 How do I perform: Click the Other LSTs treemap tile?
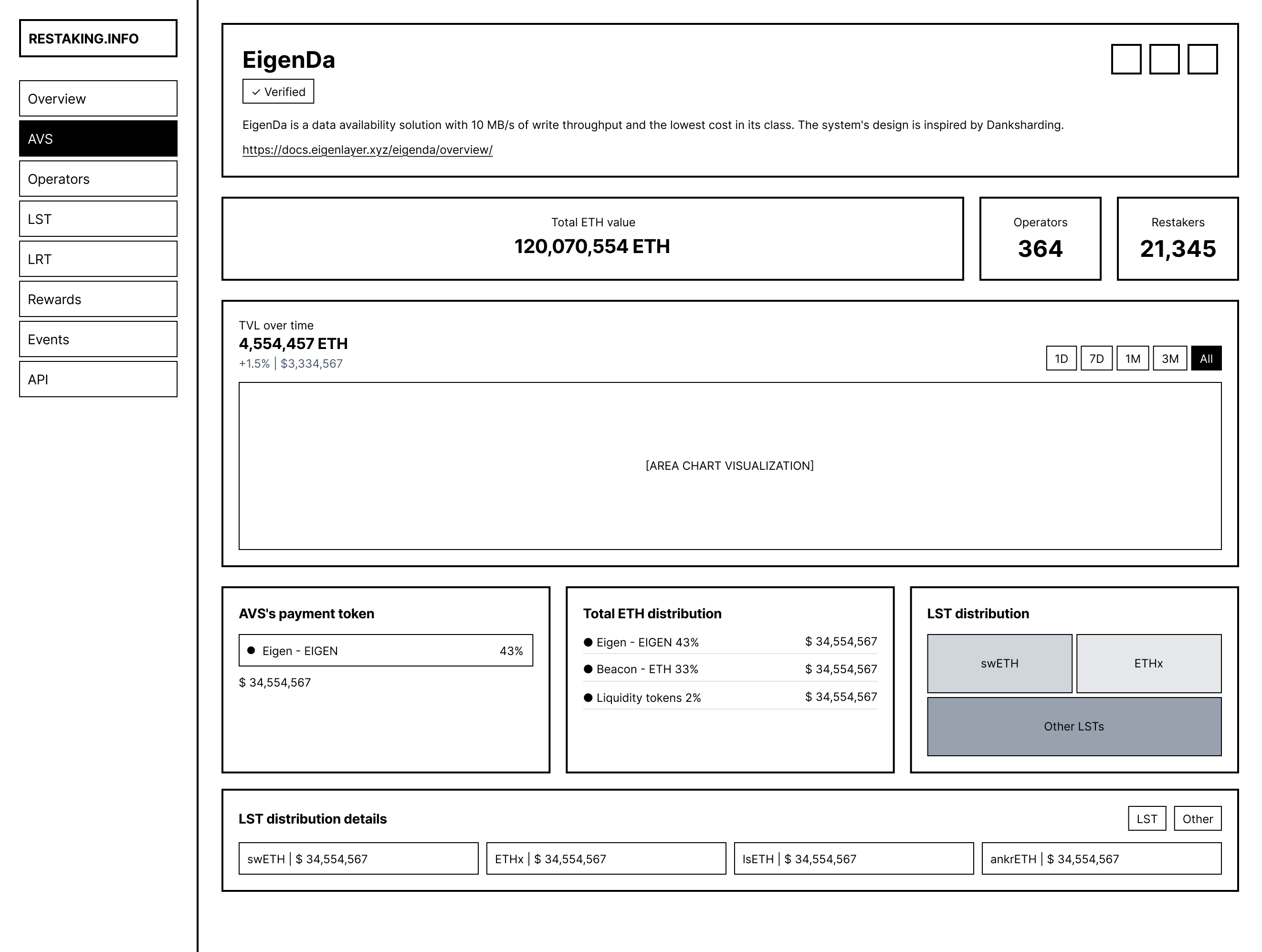click(x=1074, y=727)
